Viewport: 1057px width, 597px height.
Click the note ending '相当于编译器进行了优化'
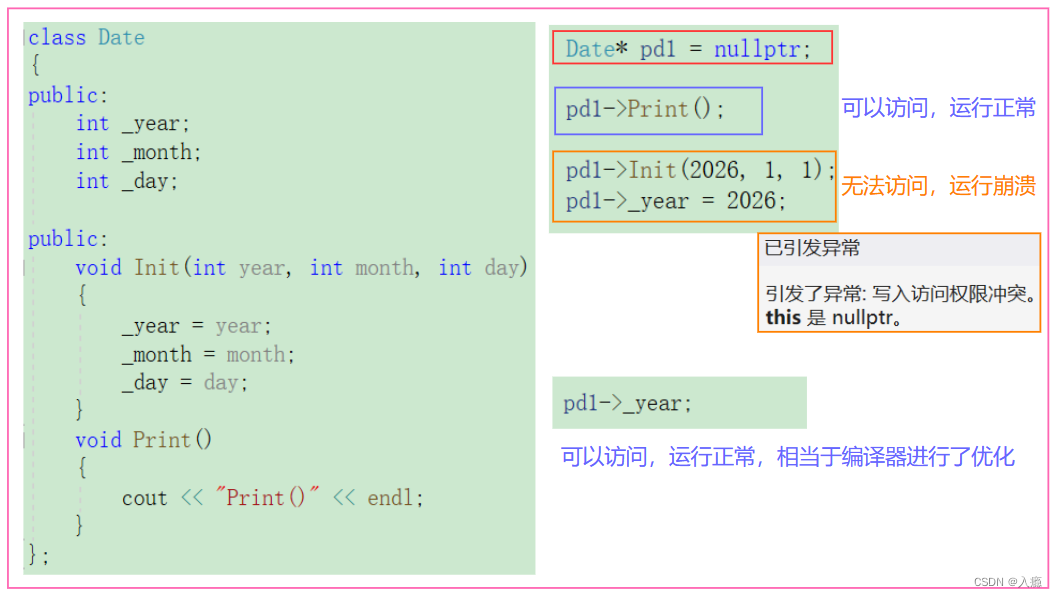787,457
